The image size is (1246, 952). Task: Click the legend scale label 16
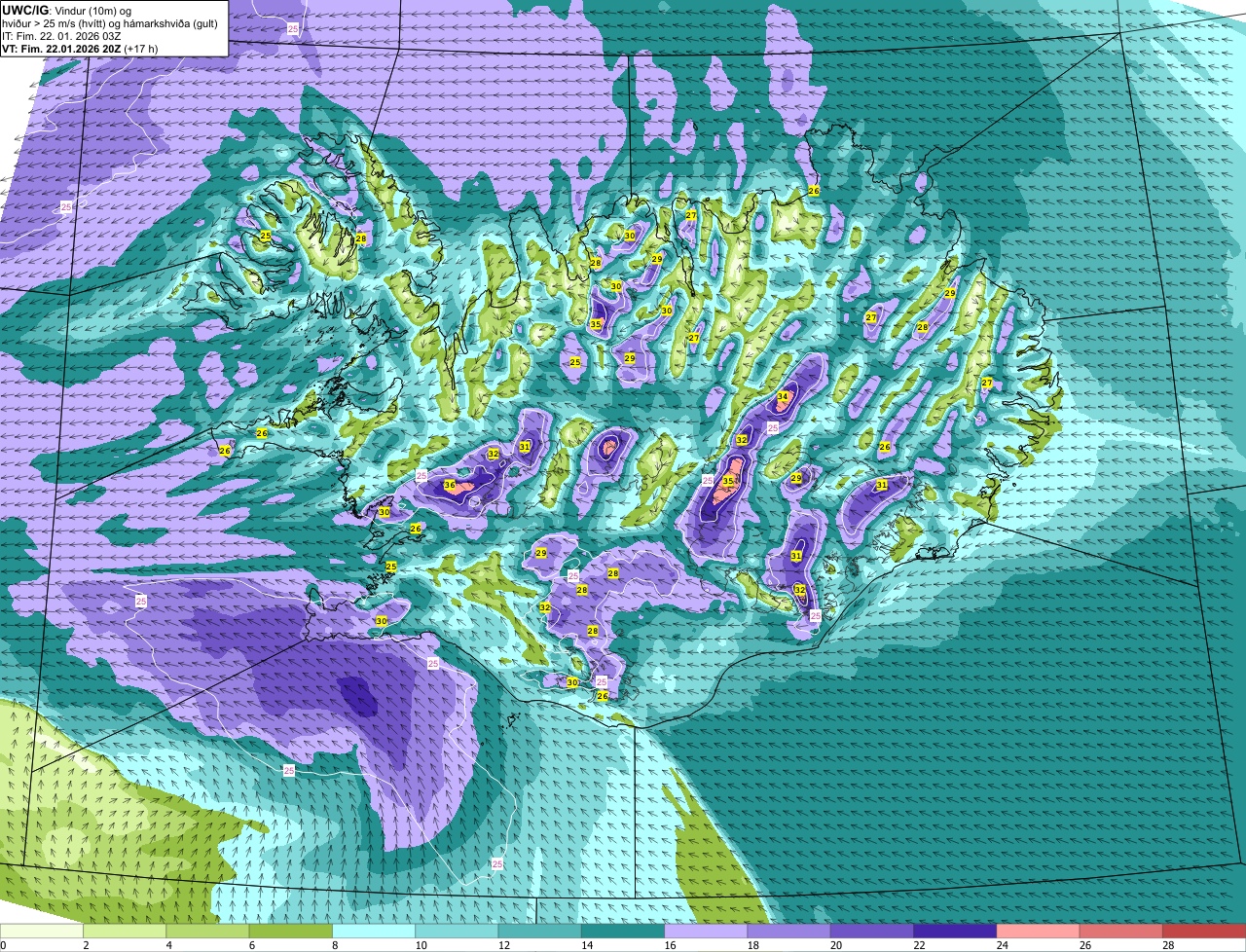click(670, 945)
